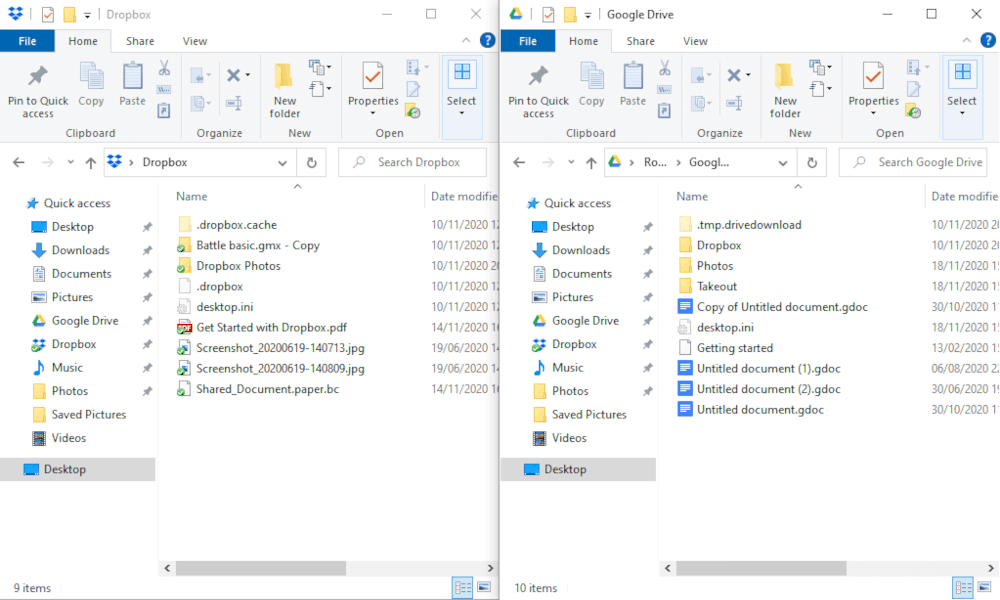Click the Cut scissors icon in Dropbox window

tap(163, 68)
